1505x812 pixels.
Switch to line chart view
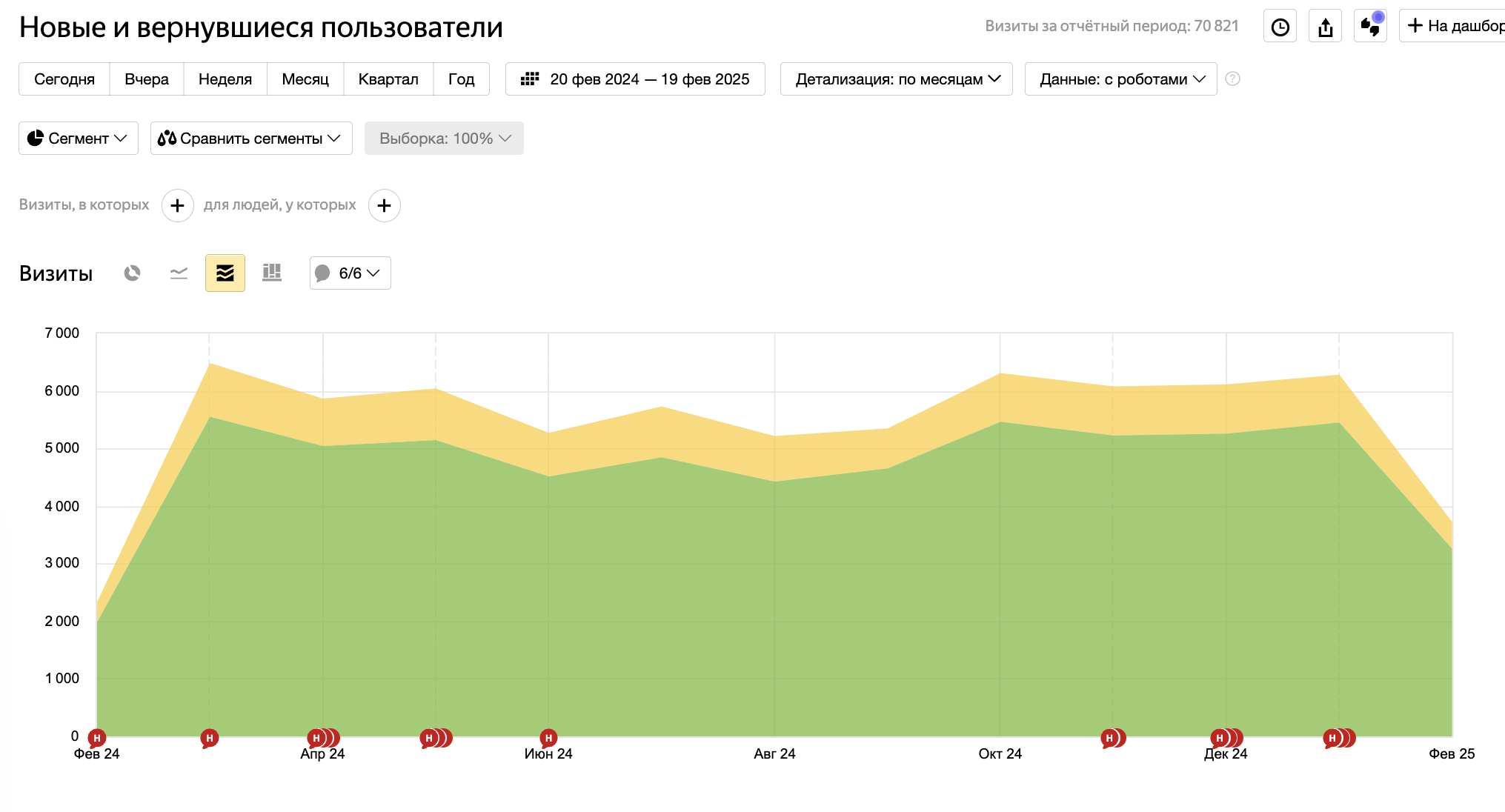(x=179, y=273)
